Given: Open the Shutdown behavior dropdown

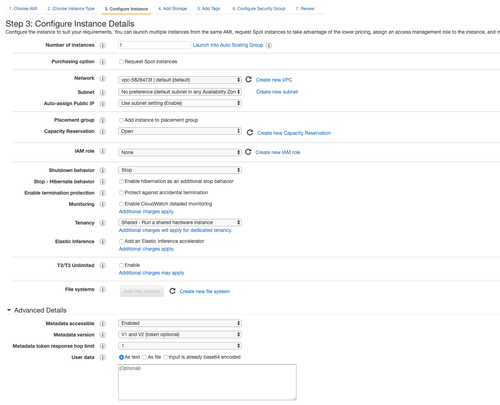Looking at the screenshot, I should point(180,170).
